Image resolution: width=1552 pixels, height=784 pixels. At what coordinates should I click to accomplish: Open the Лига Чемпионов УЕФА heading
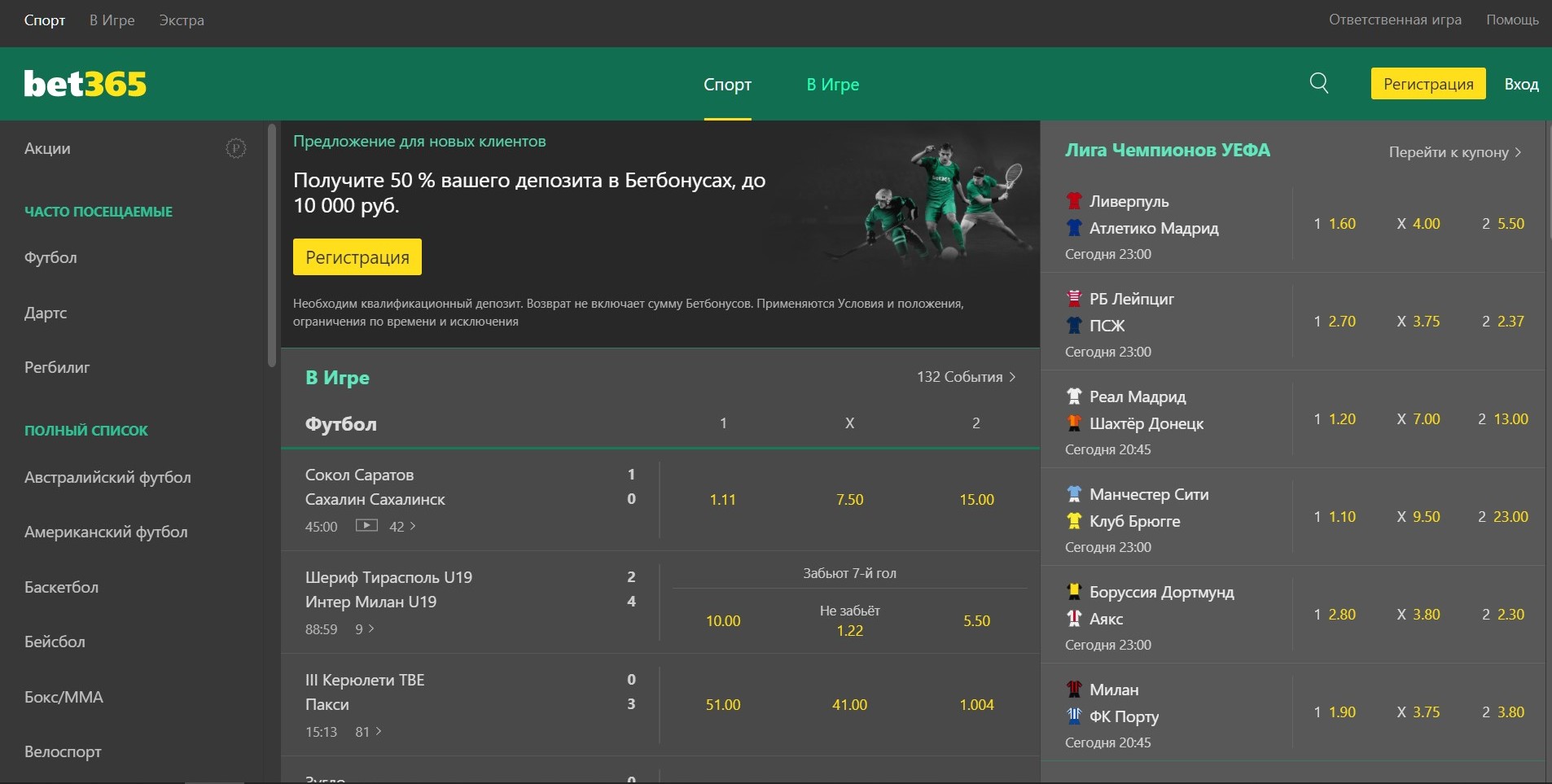1168,151
